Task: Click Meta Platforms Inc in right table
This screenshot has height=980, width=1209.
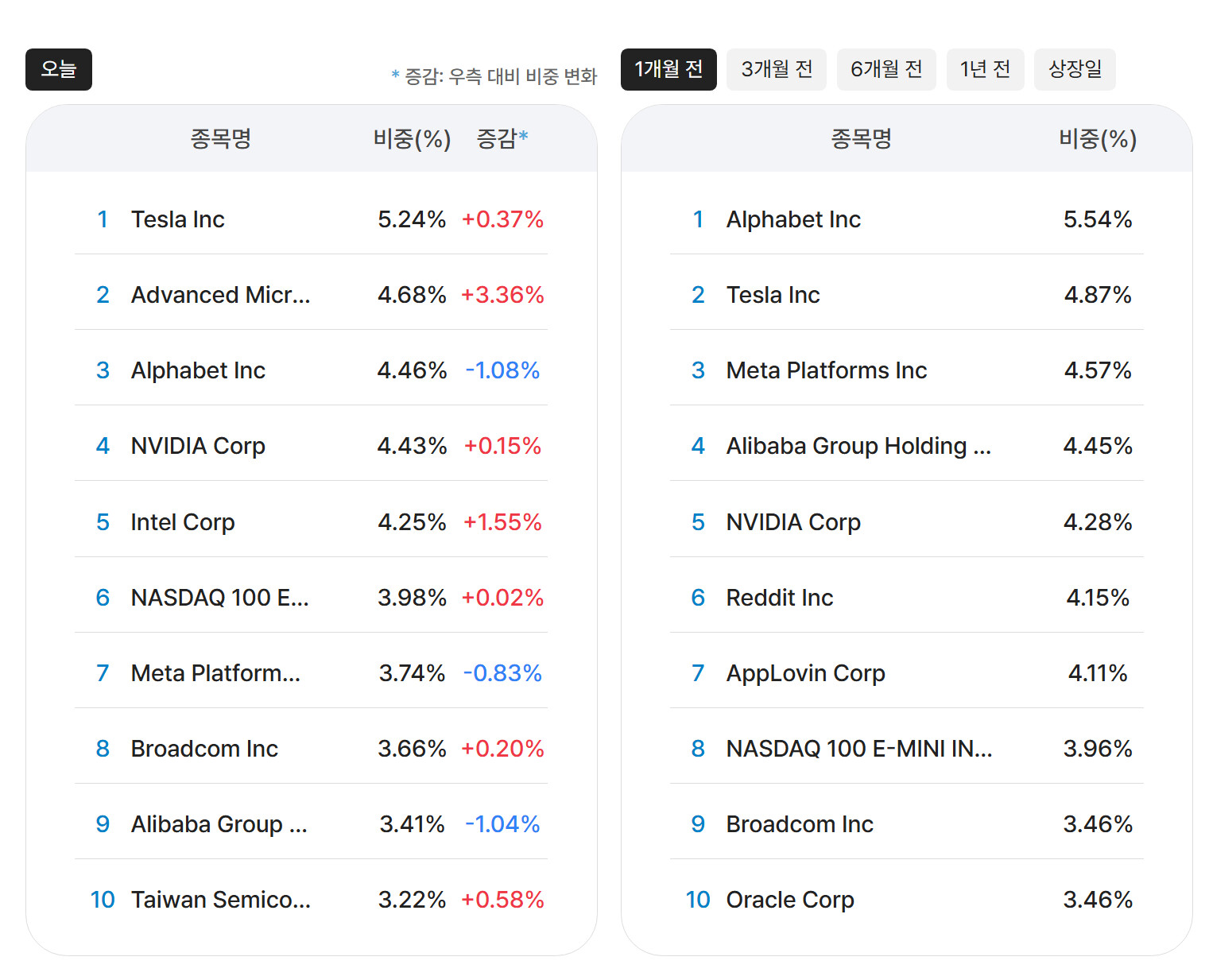Action: pyautogui.click(x=826, y=370)
